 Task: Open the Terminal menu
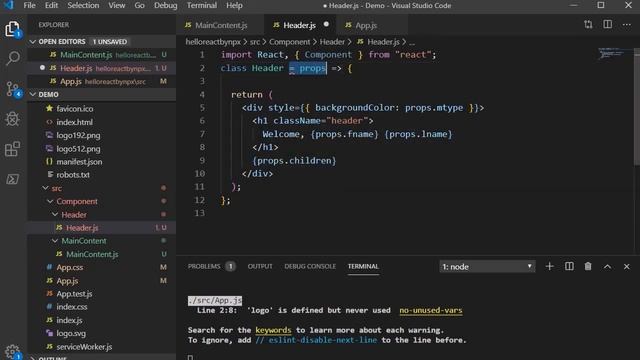(202, 5)
